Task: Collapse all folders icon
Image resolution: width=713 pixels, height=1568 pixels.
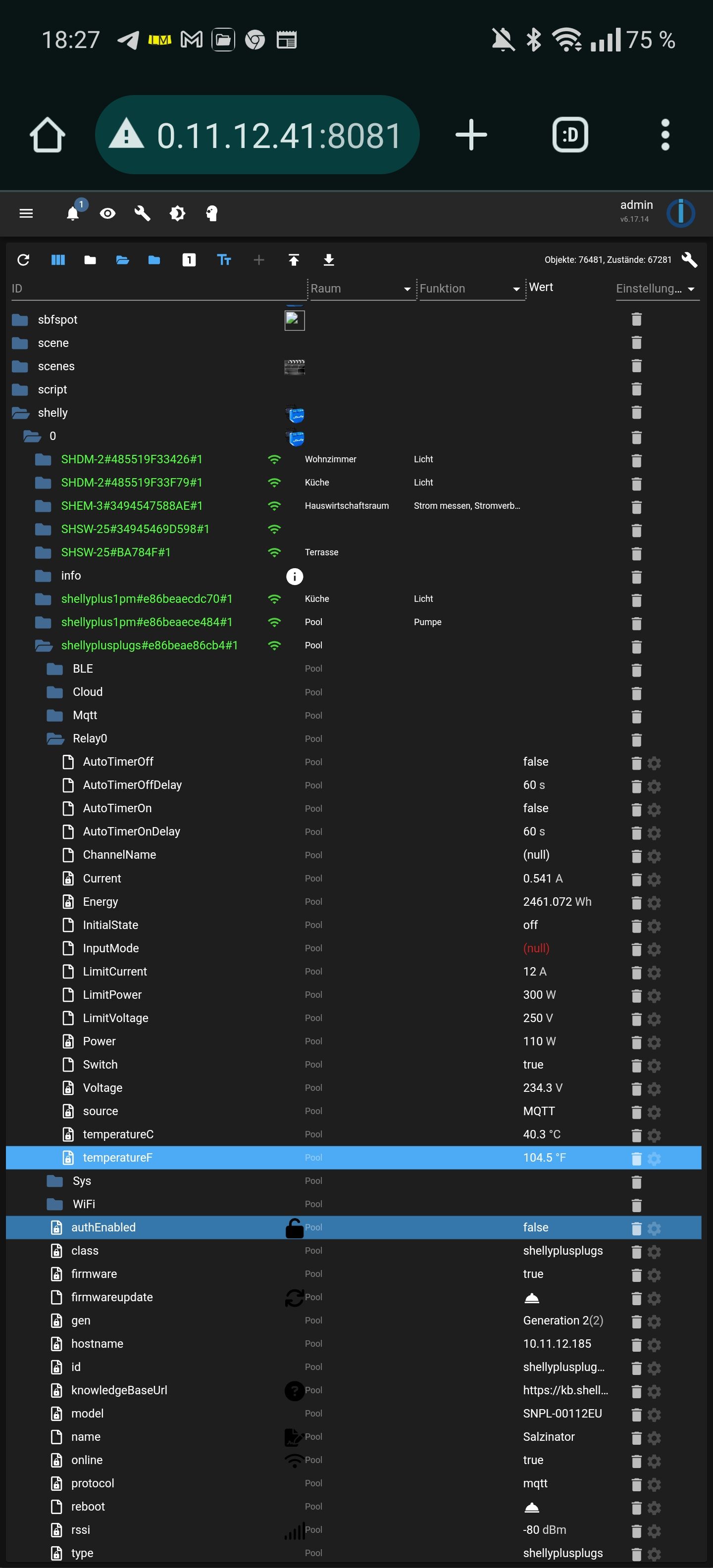Action: (90, 260)
